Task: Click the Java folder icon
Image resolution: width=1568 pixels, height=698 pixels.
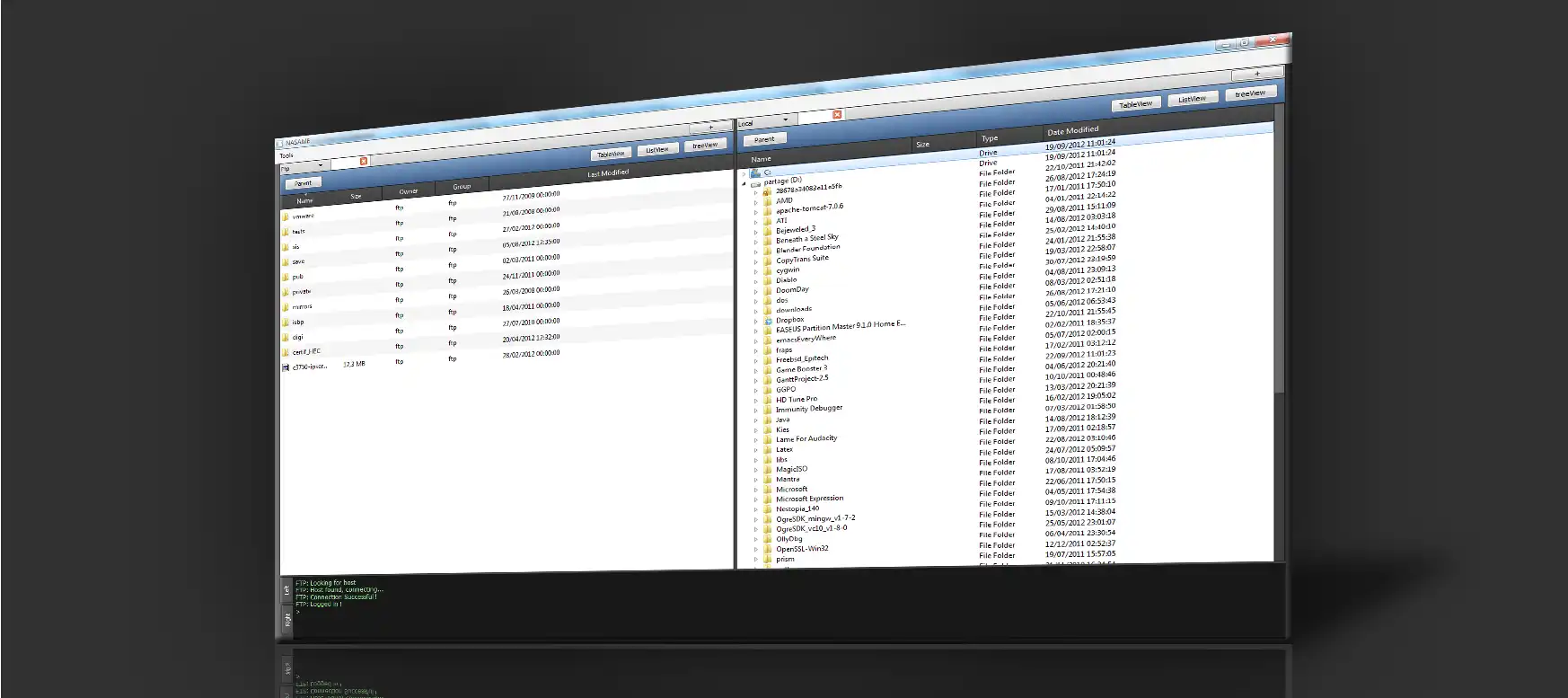Action: click(x=768, y=420)
